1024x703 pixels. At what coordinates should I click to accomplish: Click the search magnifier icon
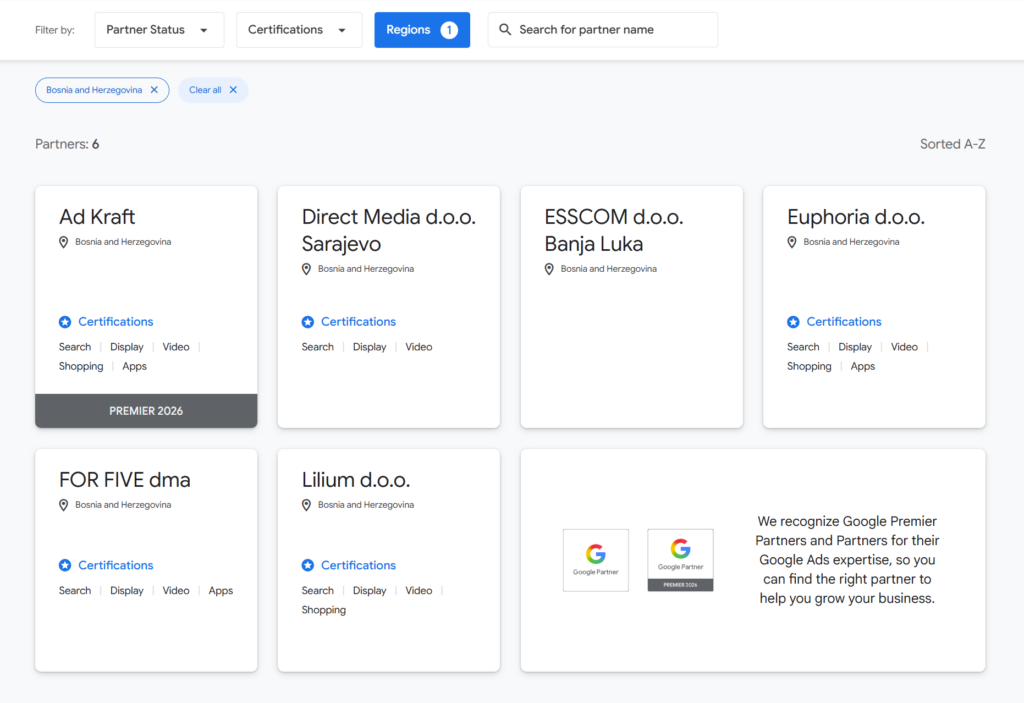[x=505, y=30]
